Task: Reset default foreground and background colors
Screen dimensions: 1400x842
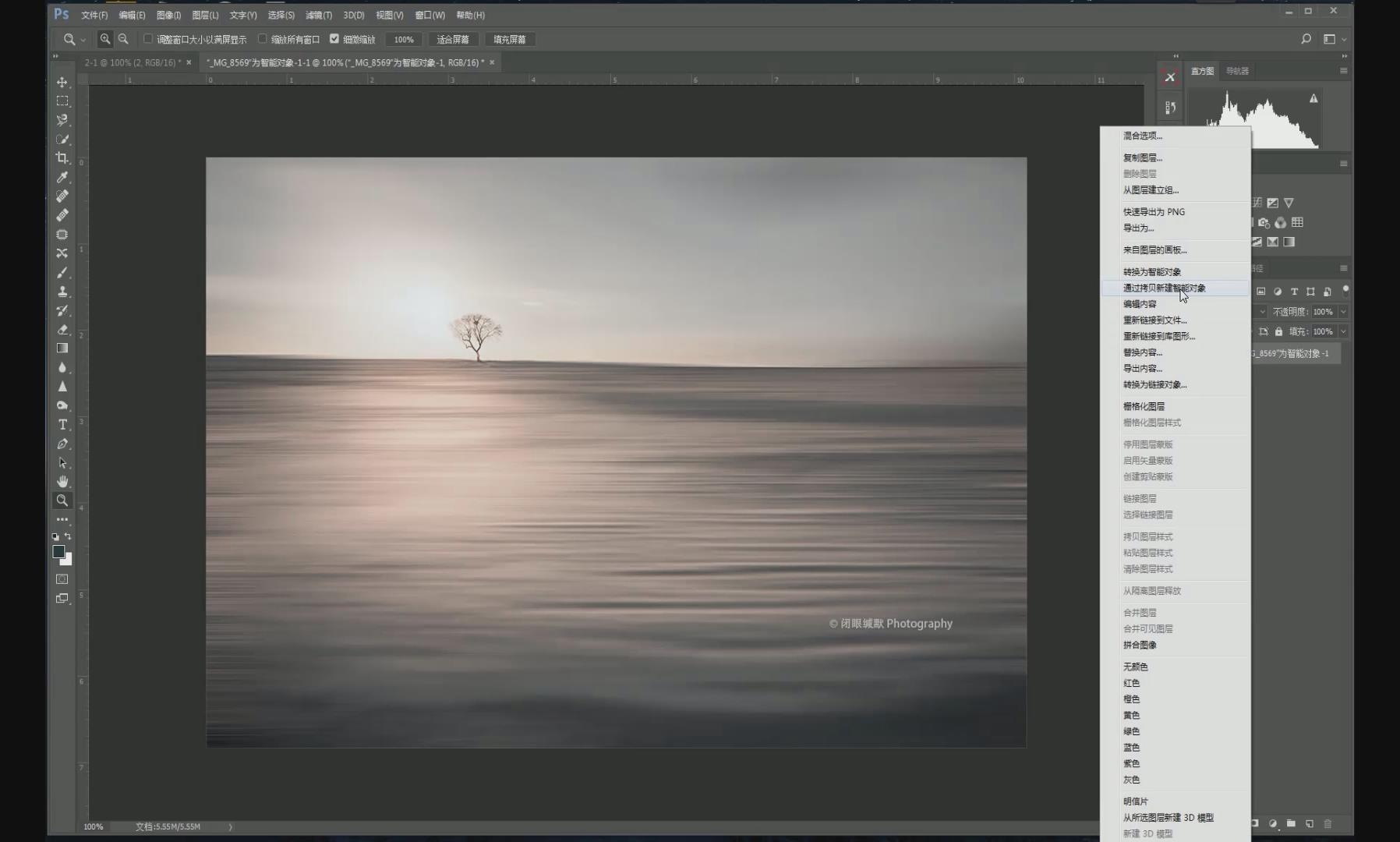Action: pyautogui.click(x=55, y=536)
